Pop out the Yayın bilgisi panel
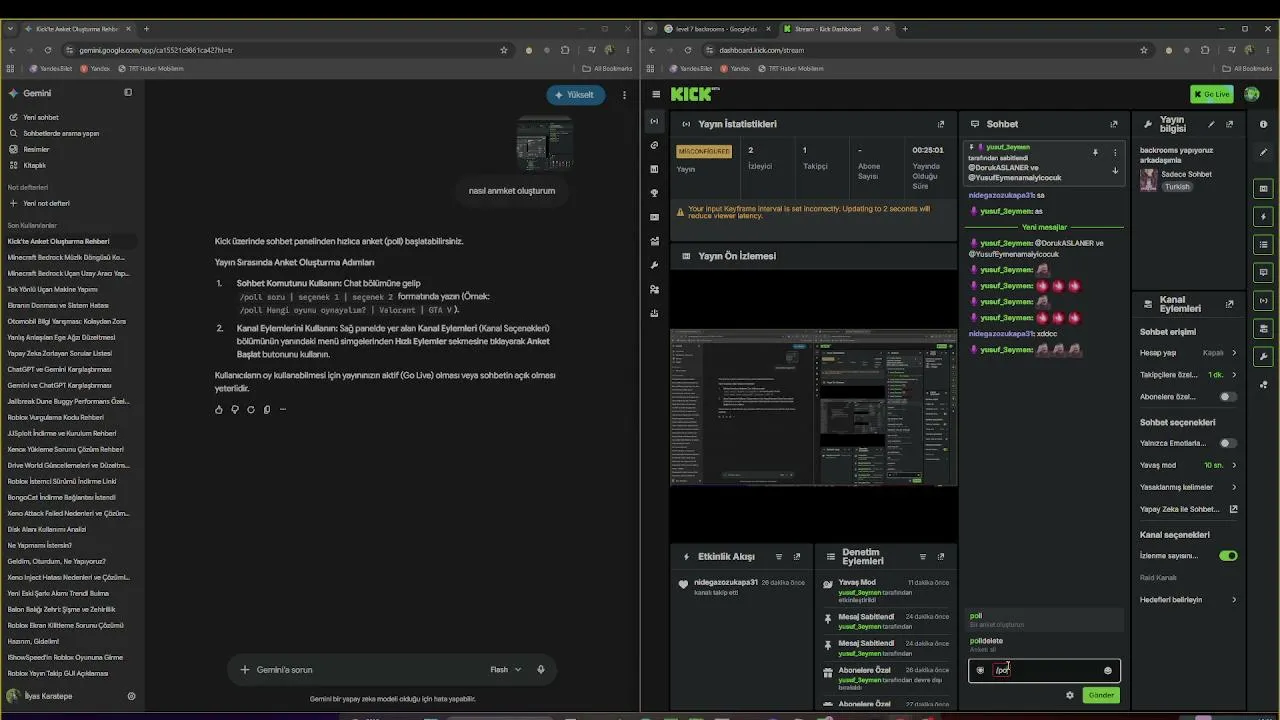Viewport: 1280px width, 720px height. pyautogui.click(x=1229, y=124)
